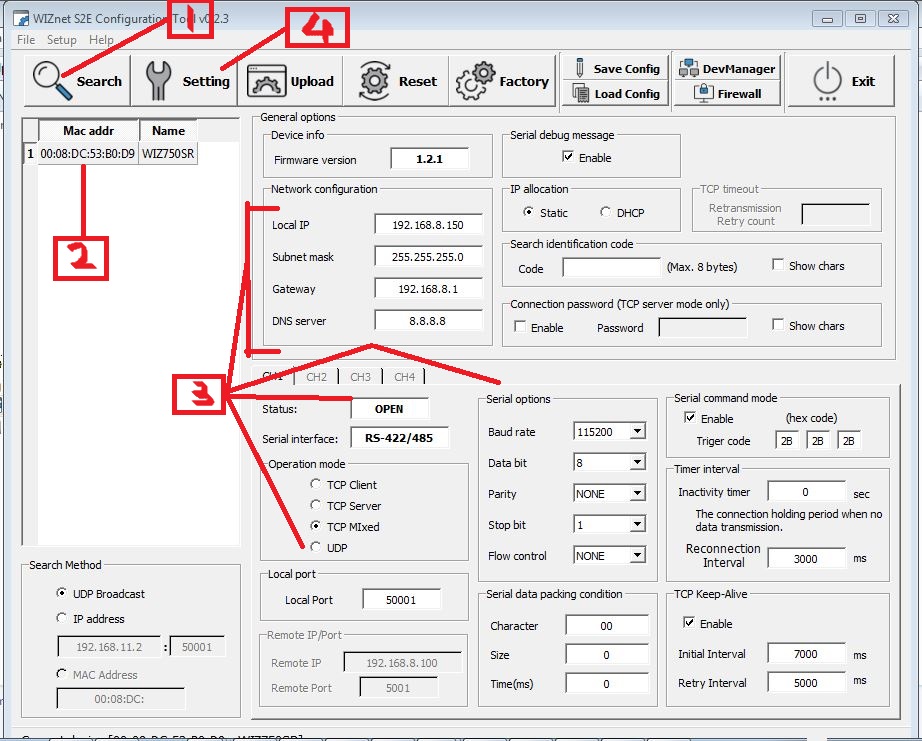
Task: Click the Upload button label
Action: pos(312,81)
